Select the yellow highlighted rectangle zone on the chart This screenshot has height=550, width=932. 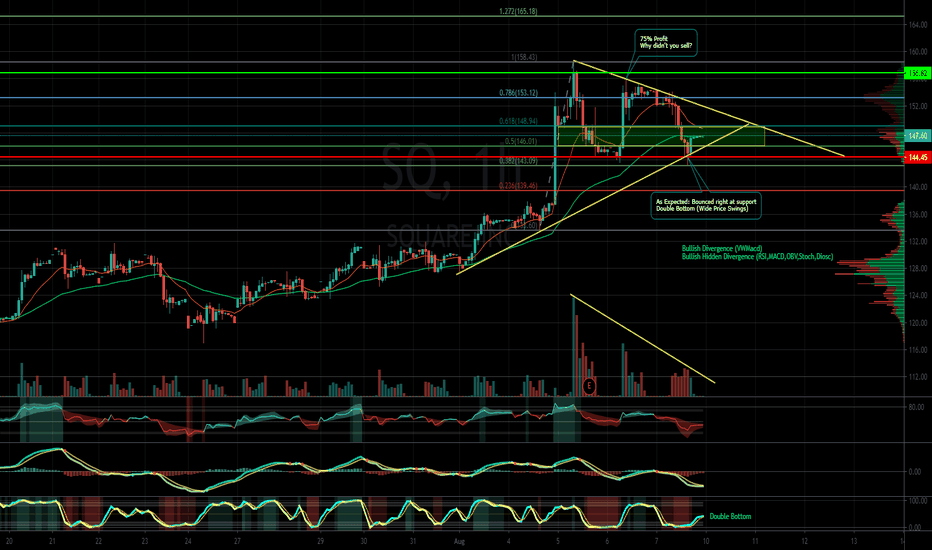(661, 136)
